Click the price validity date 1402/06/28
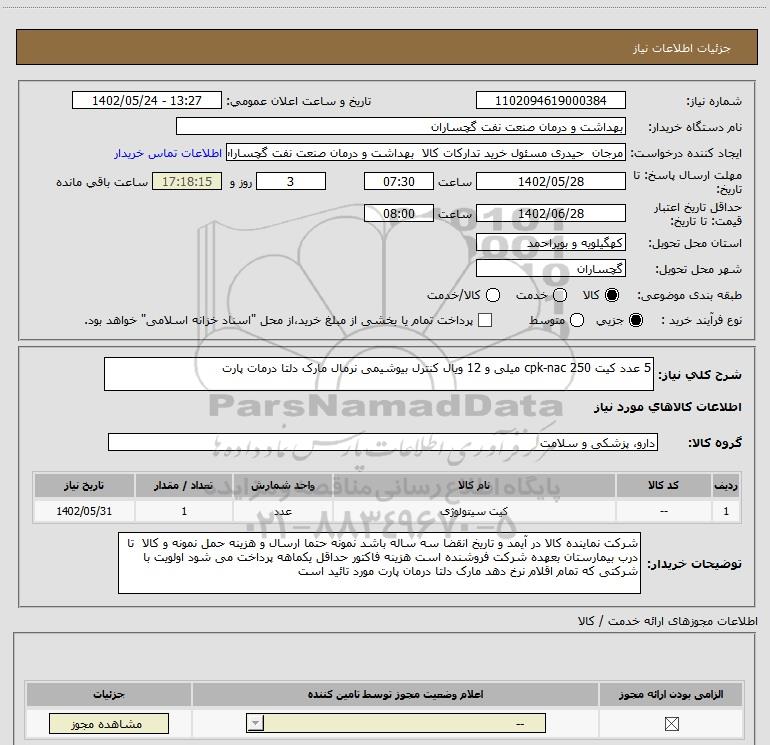770x745 pixels. point(550,213)
